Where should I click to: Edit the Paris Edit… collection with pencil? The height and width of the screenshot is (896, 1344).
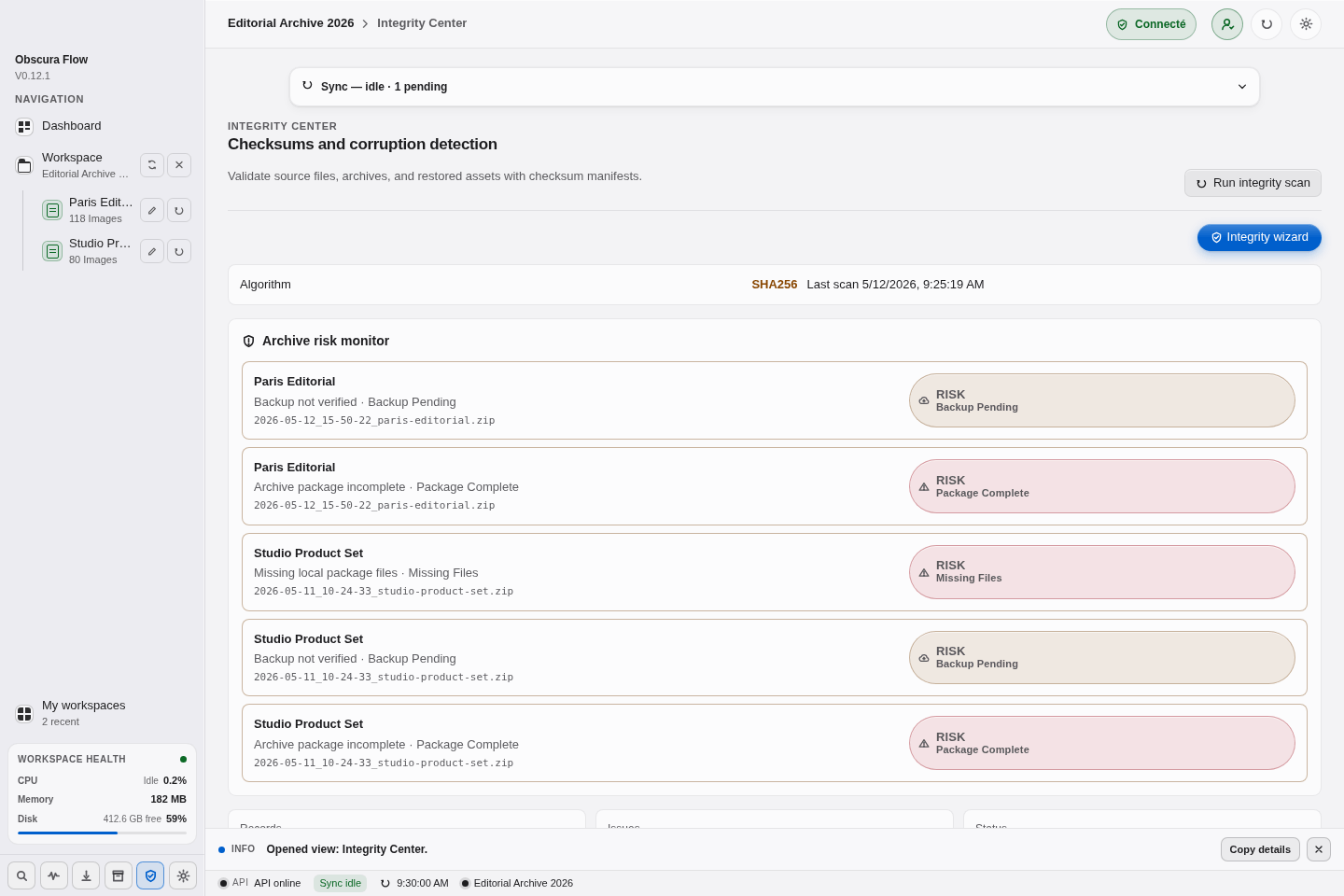(152, 210)
